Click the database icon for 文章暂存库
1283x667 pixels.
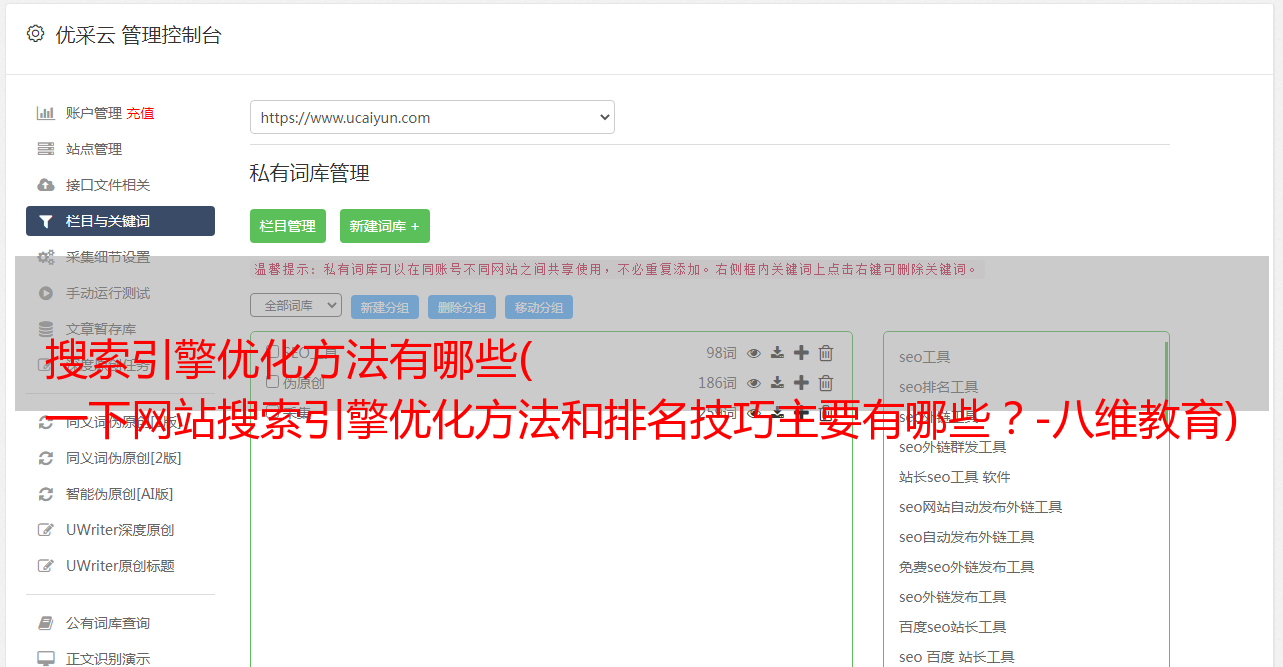point(45,329)
